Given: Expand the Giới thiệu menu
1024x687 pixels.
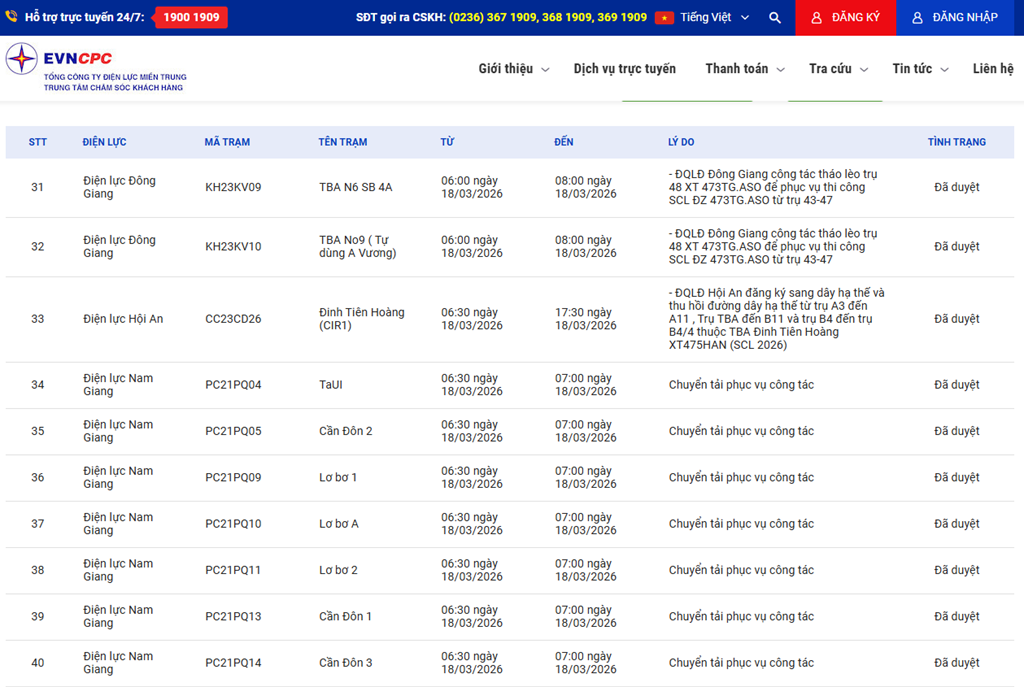Looking at the screenshot, I should coord(513,69).
